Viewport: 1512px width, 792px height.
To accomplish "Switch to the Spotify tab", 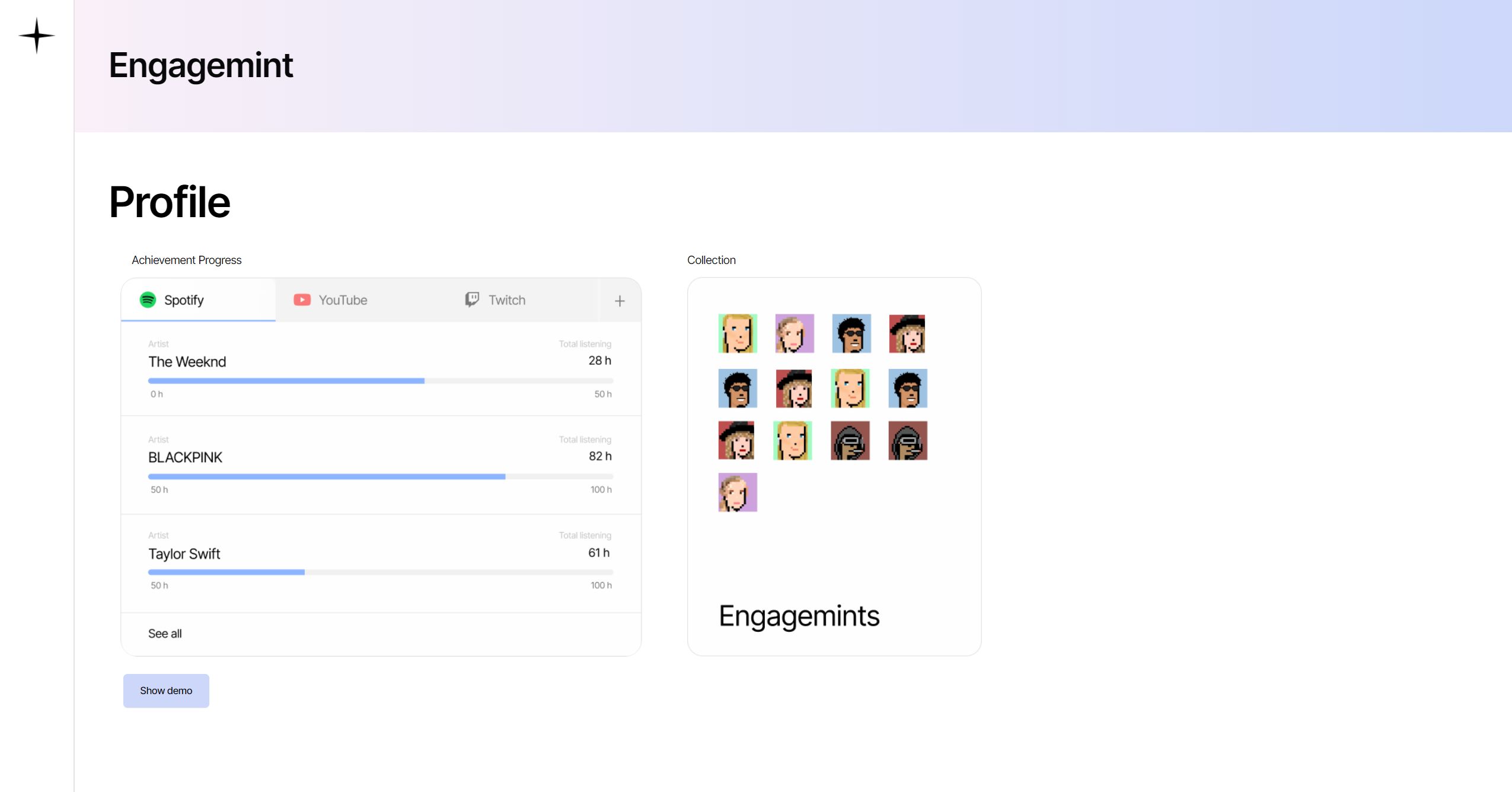I will [198, 300].
